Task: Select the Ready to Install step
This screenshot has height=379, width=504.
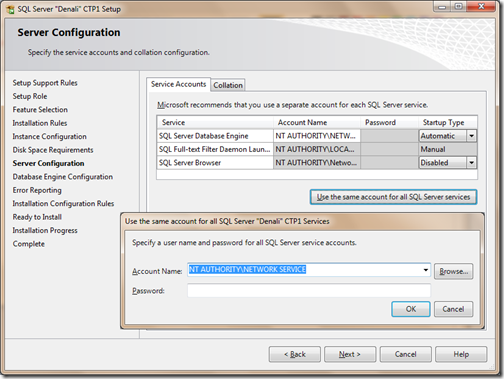Action: [x=37, y=217]
